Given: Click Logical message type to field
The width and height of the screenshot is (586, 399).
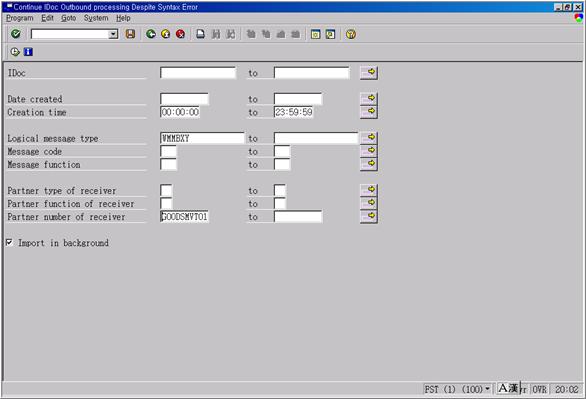Looking at the screenshot, I should pyautogui.click(x=316, y=138).
